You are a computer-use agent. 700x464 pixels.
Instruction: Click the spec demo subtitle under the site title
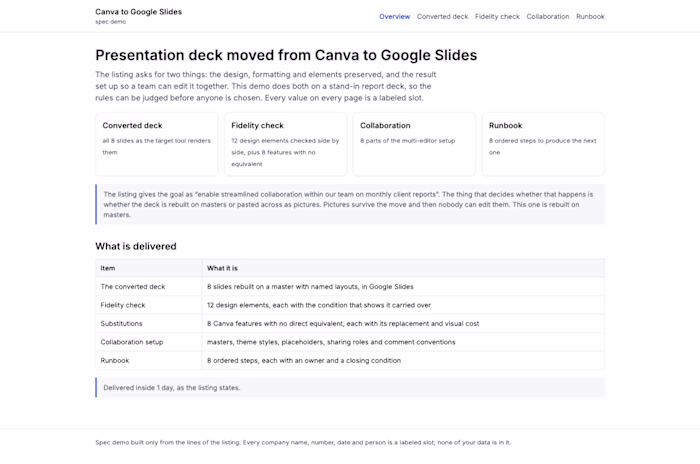(110, 22)
